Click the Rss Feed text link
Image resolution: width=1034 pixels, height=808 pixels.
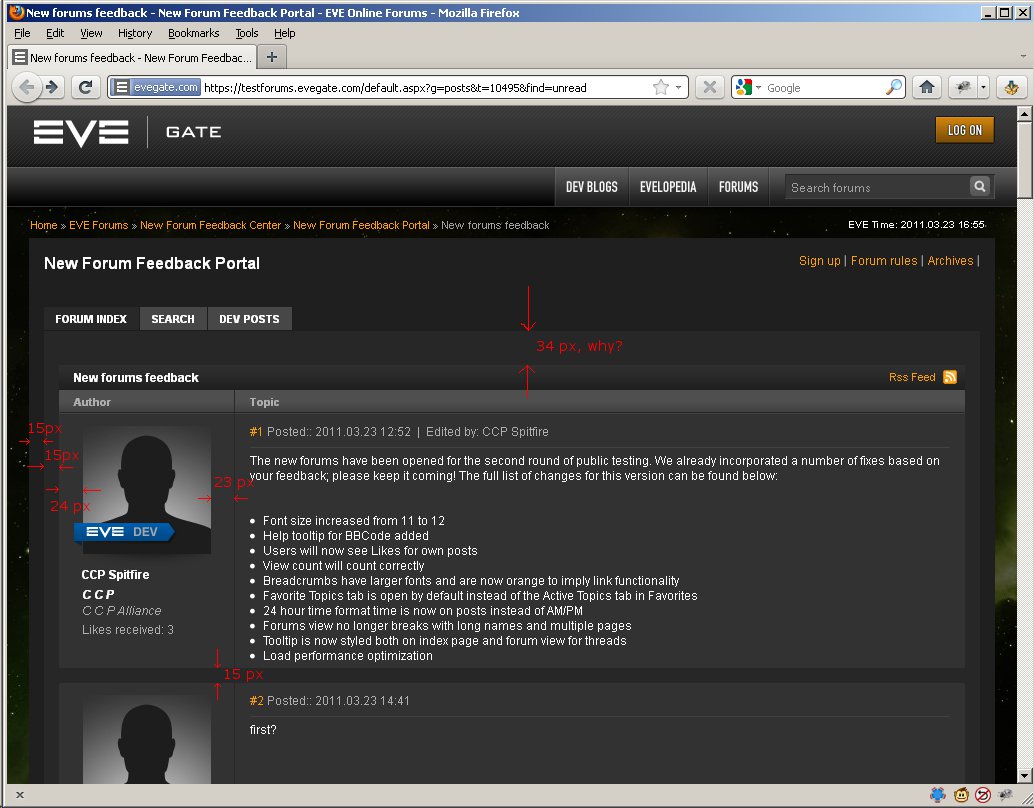click(x=912, y=377)
